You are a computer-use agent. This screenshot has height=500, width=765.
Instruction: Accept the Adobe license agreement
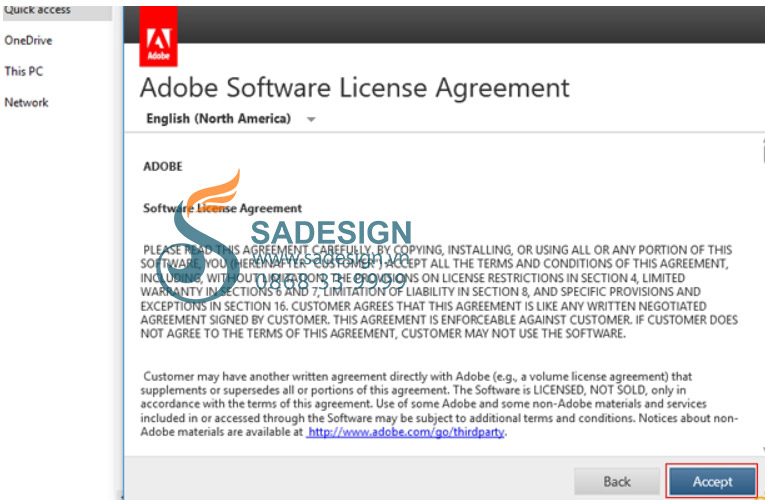pyautogui.click(x=712, y=481)
